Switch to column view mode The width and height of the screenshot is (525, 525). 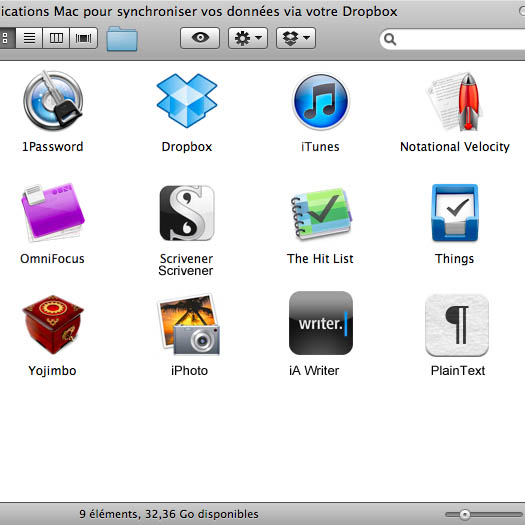(56, 38)
